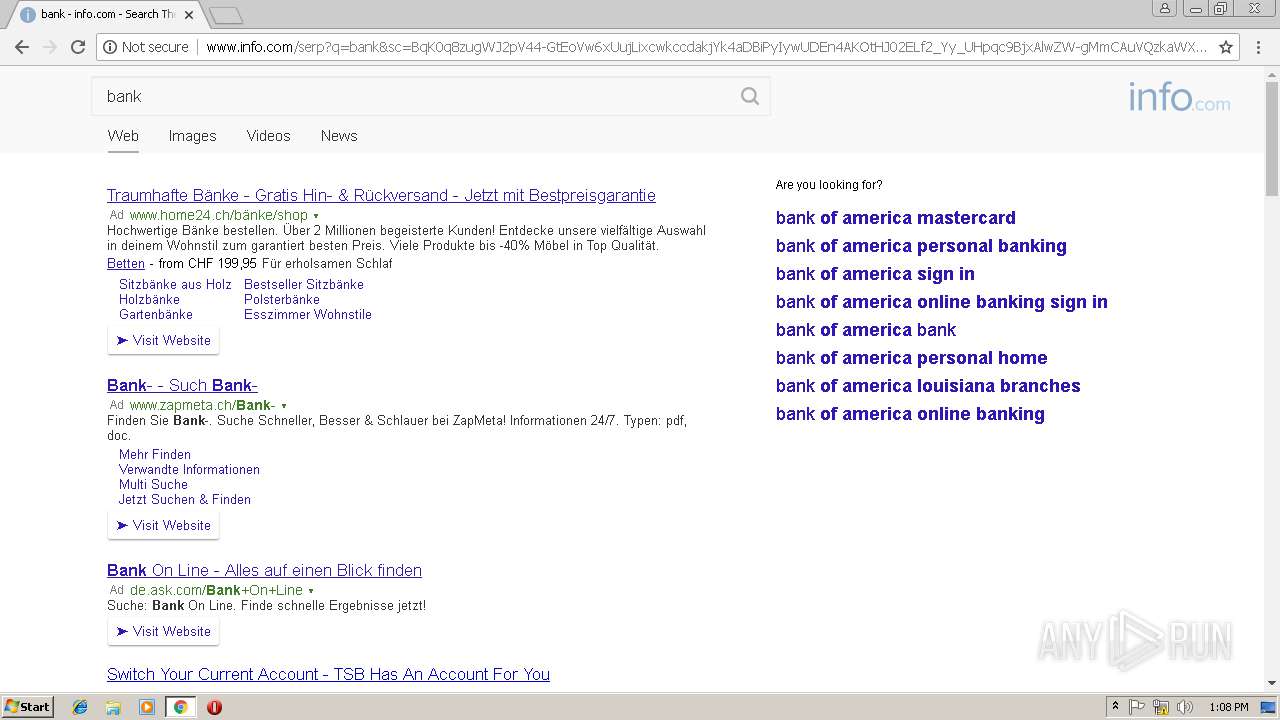Open the media player taskbar icon

(147, 707)
